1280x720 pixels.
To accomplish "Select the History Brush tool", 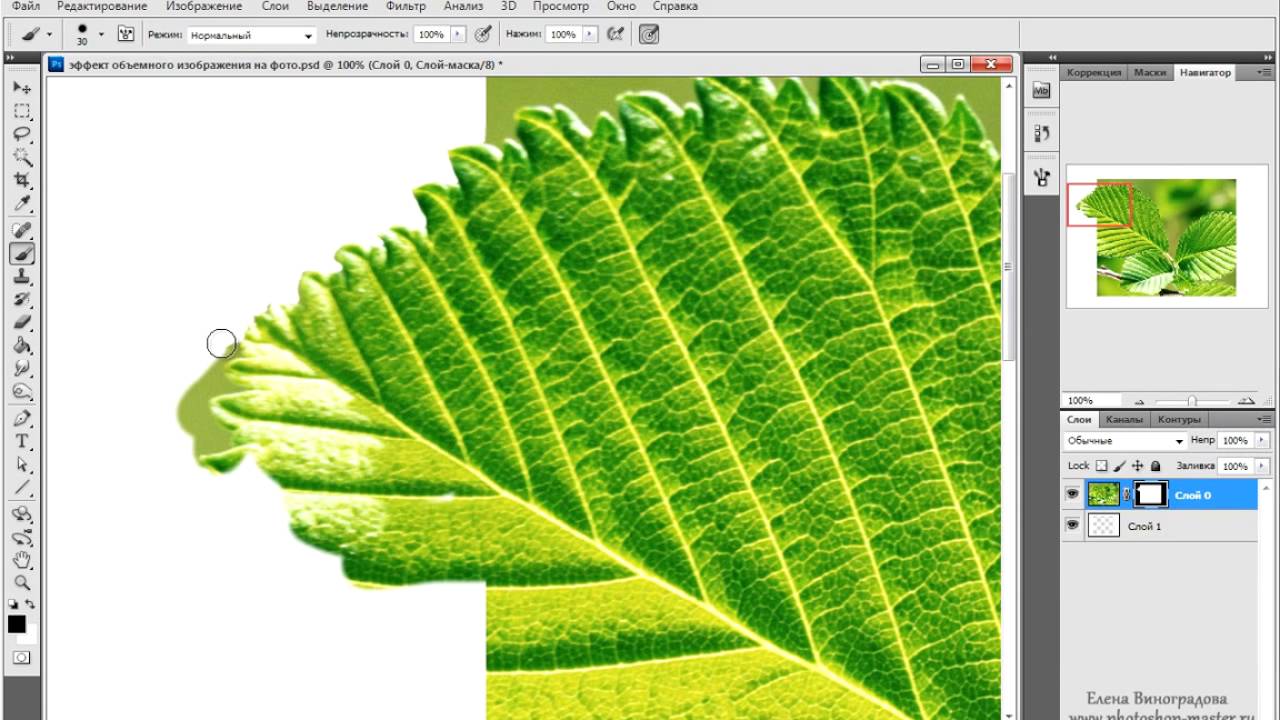I will [22, 300].
